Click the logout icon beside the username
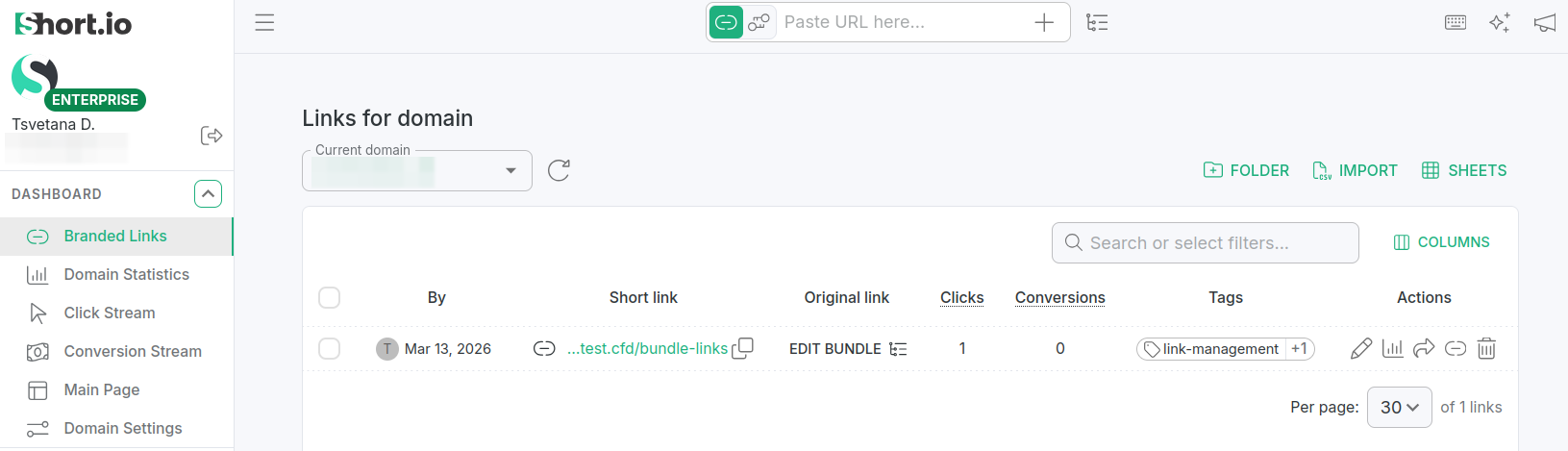 point(212,136)
